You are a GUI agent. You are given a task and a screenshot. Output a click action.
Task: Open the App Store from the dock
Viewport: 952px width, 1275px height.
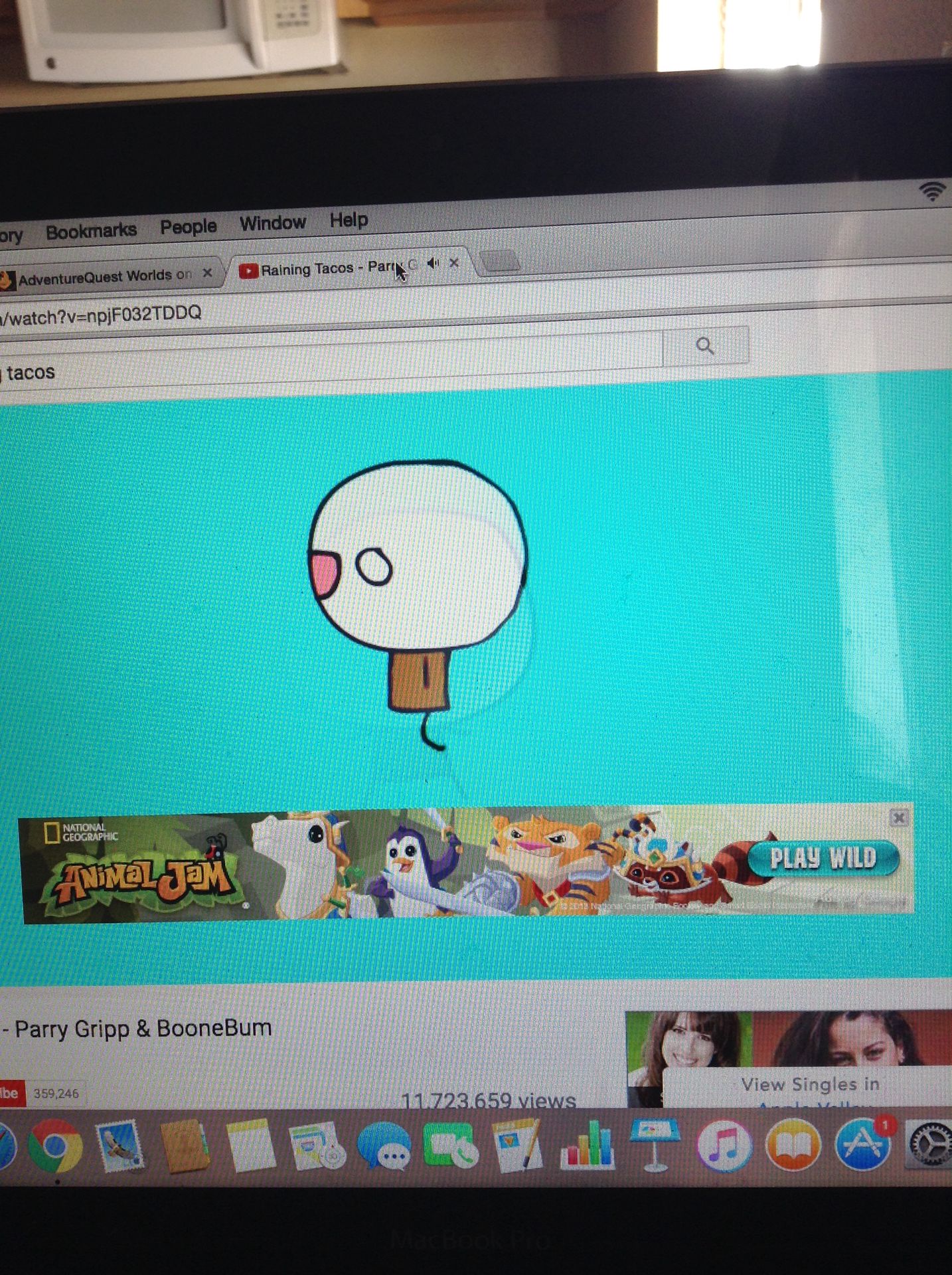coord(863,1144)
